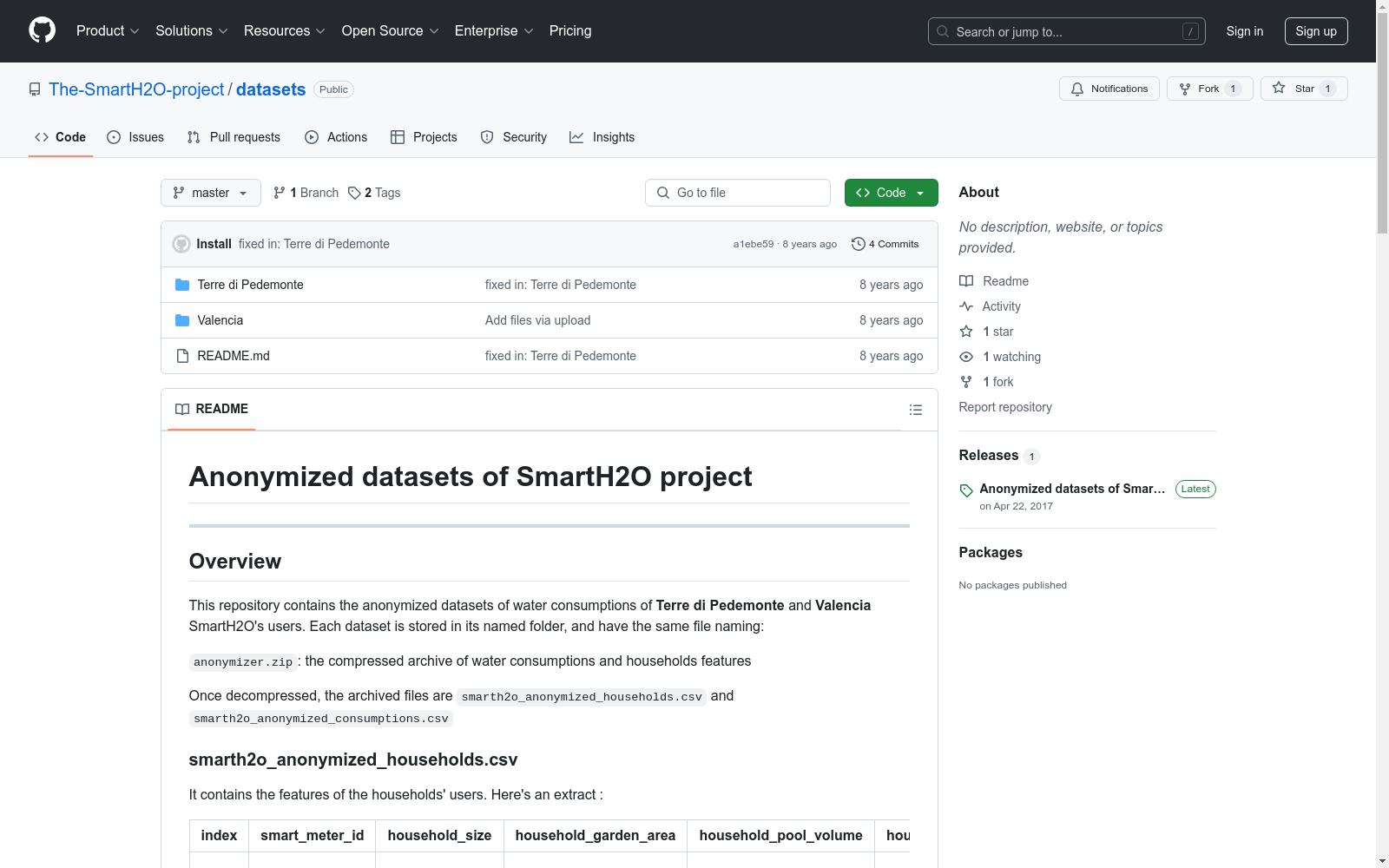Click the commit author avatar icon
This screenshot has width=1389, height=868.
click(181, 244)
